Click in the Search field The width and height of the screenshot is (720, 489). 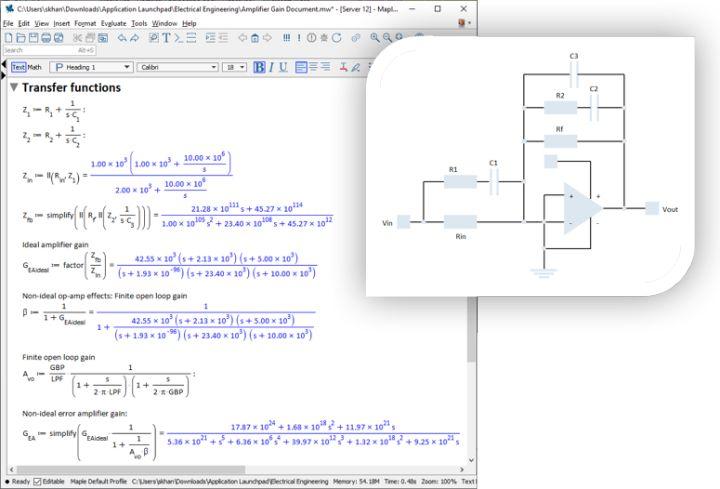(49, 50)
